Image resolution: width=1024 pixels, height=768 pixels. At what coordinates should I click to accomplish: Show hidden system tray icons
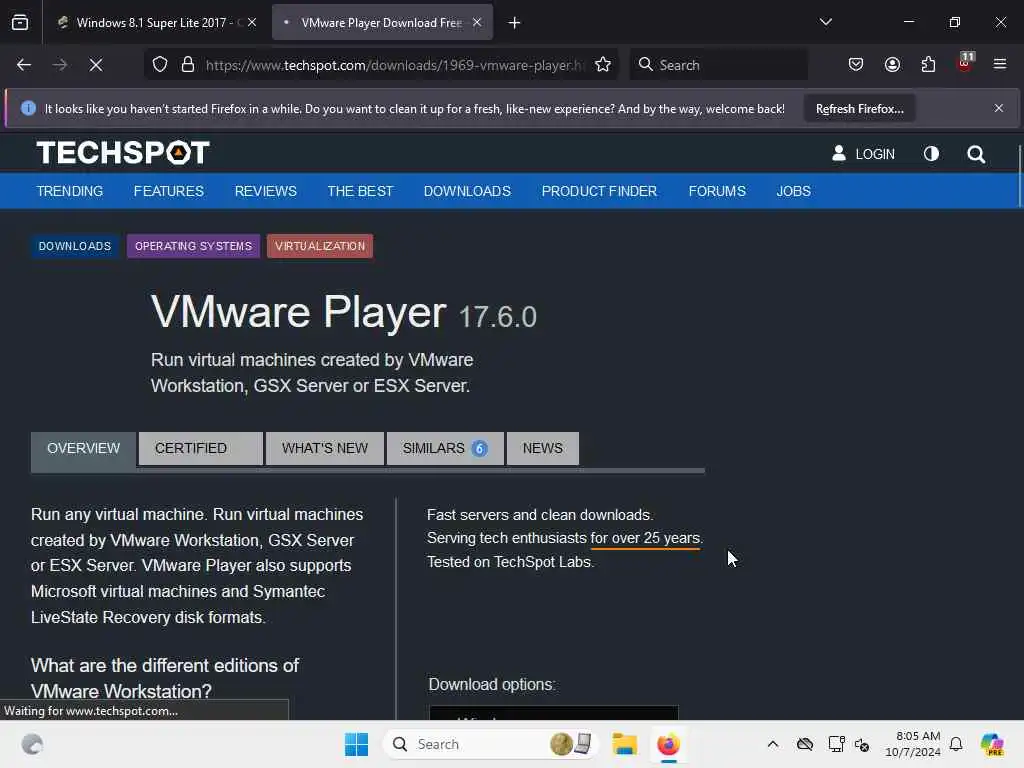tap(773, 744)
